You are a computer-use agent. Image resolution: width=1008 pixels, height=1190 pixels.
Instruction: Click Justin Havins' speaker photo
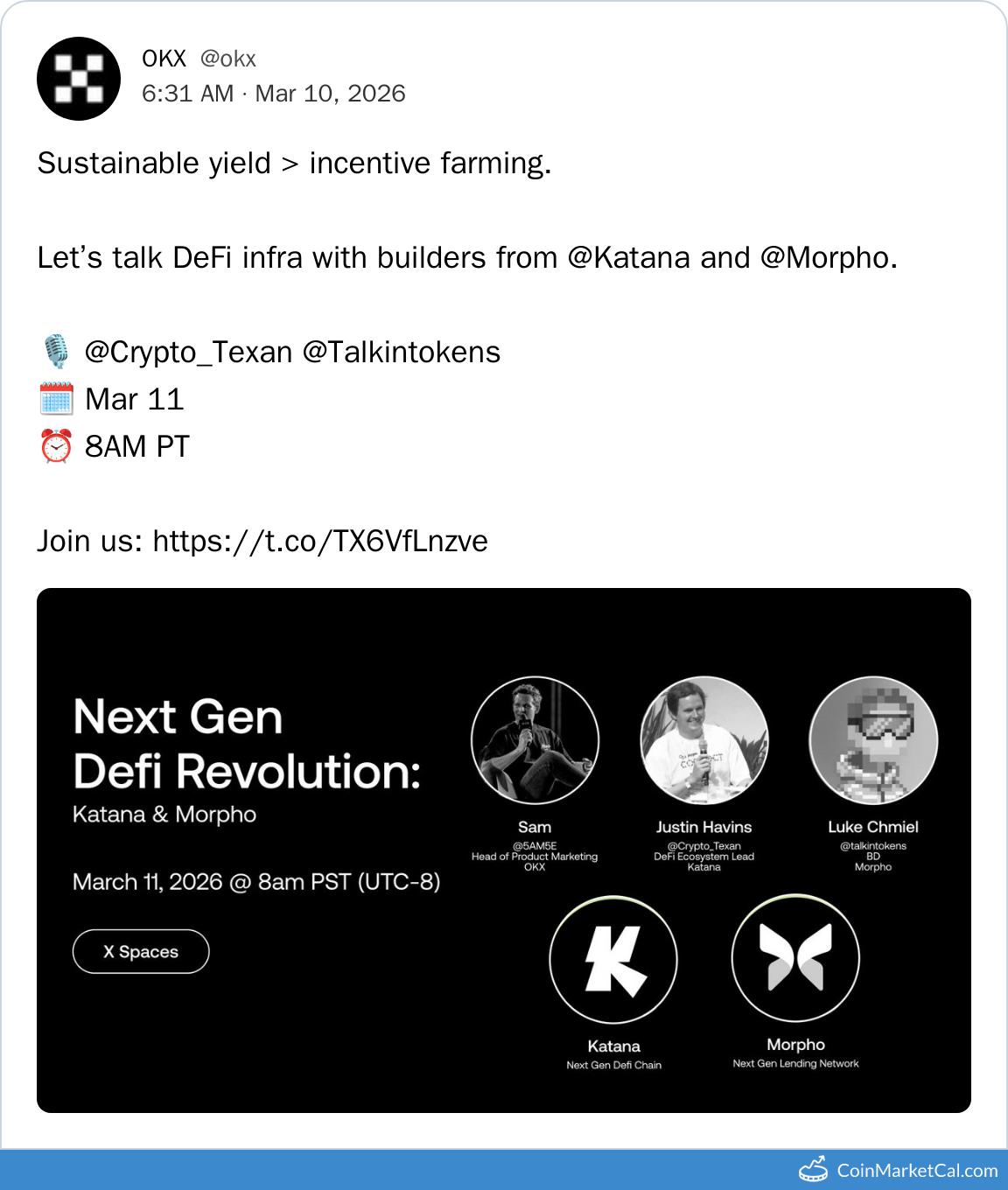tap(704, 740)
